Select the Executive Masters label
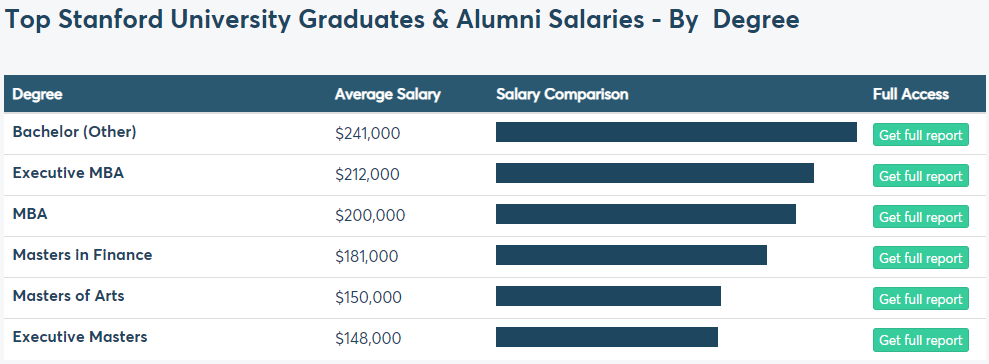The height and width of the screenshot is (364, 989). click(79, 337)
